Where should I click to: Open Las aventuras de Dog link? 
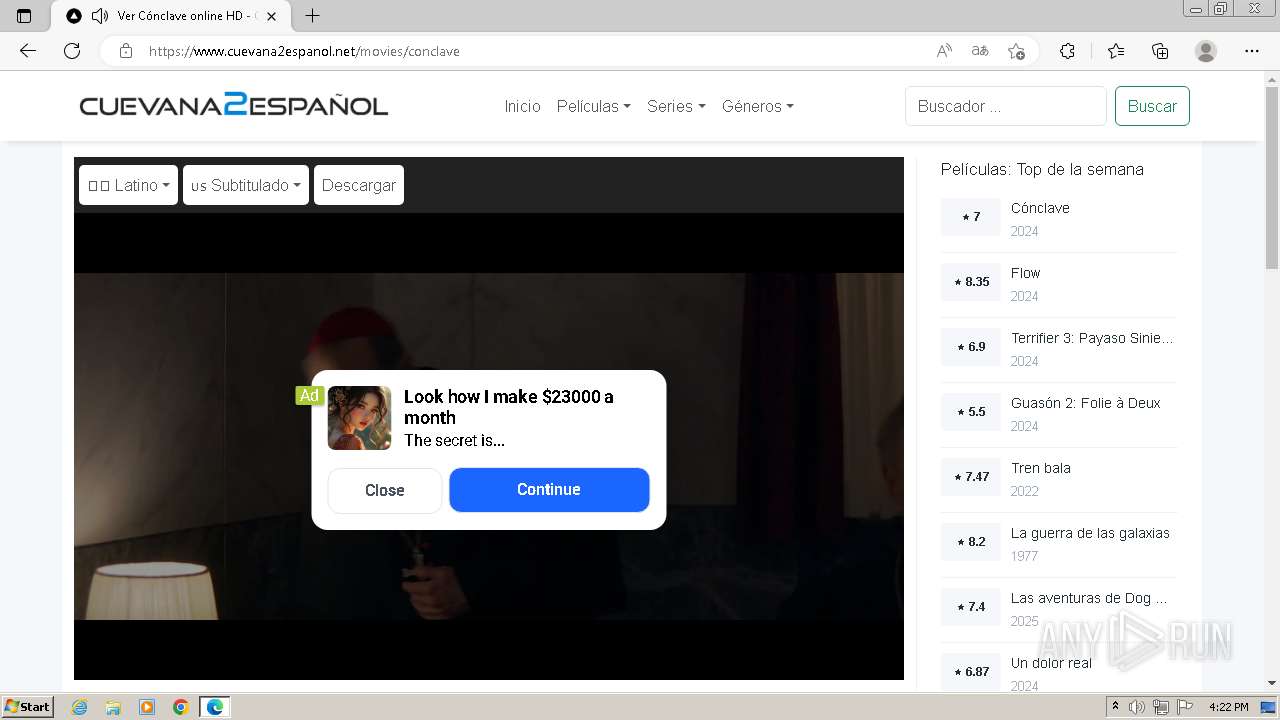pos(1088,598)
